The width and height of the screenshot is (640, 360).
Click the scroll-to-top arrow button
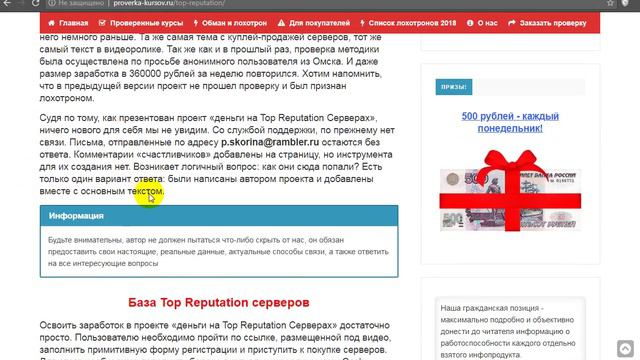(x=625, y=349)
